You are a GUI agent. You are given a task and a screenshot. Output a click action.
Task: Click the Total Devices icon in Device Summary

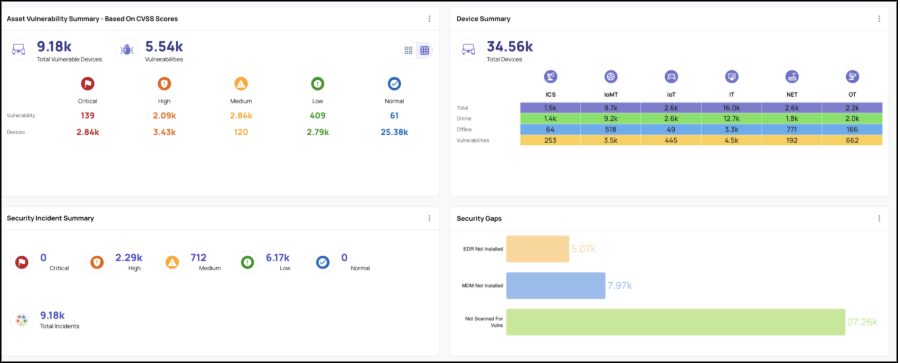click(468, 49)
